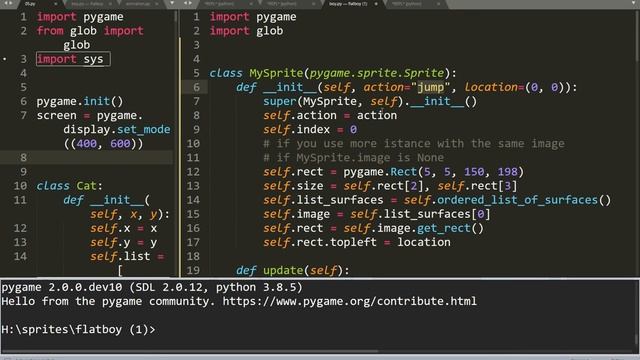This screenshot has width=640, height=360.
Task: Click the highlighted word 'jump' in __init__
Action: click(431, 87)
